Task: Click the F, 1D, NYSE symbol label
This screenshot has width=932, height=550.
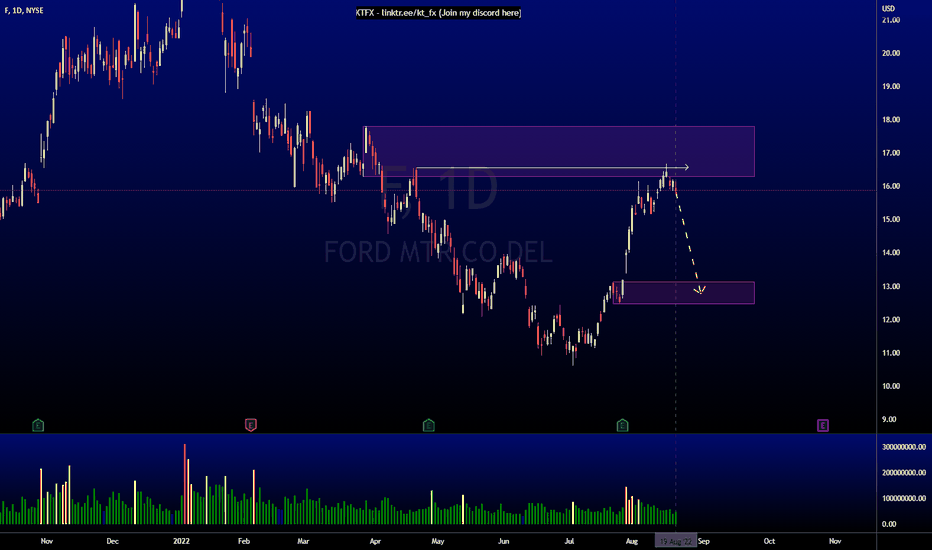Action: pos(24,10)
